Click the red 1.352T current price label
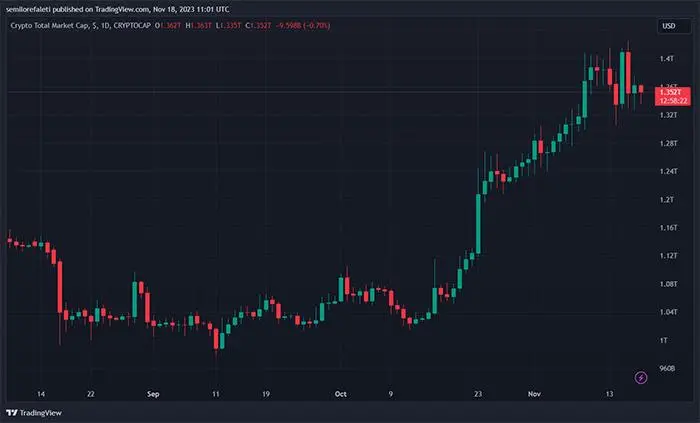The height and width of the screenshot is (423, 700). 673,96
